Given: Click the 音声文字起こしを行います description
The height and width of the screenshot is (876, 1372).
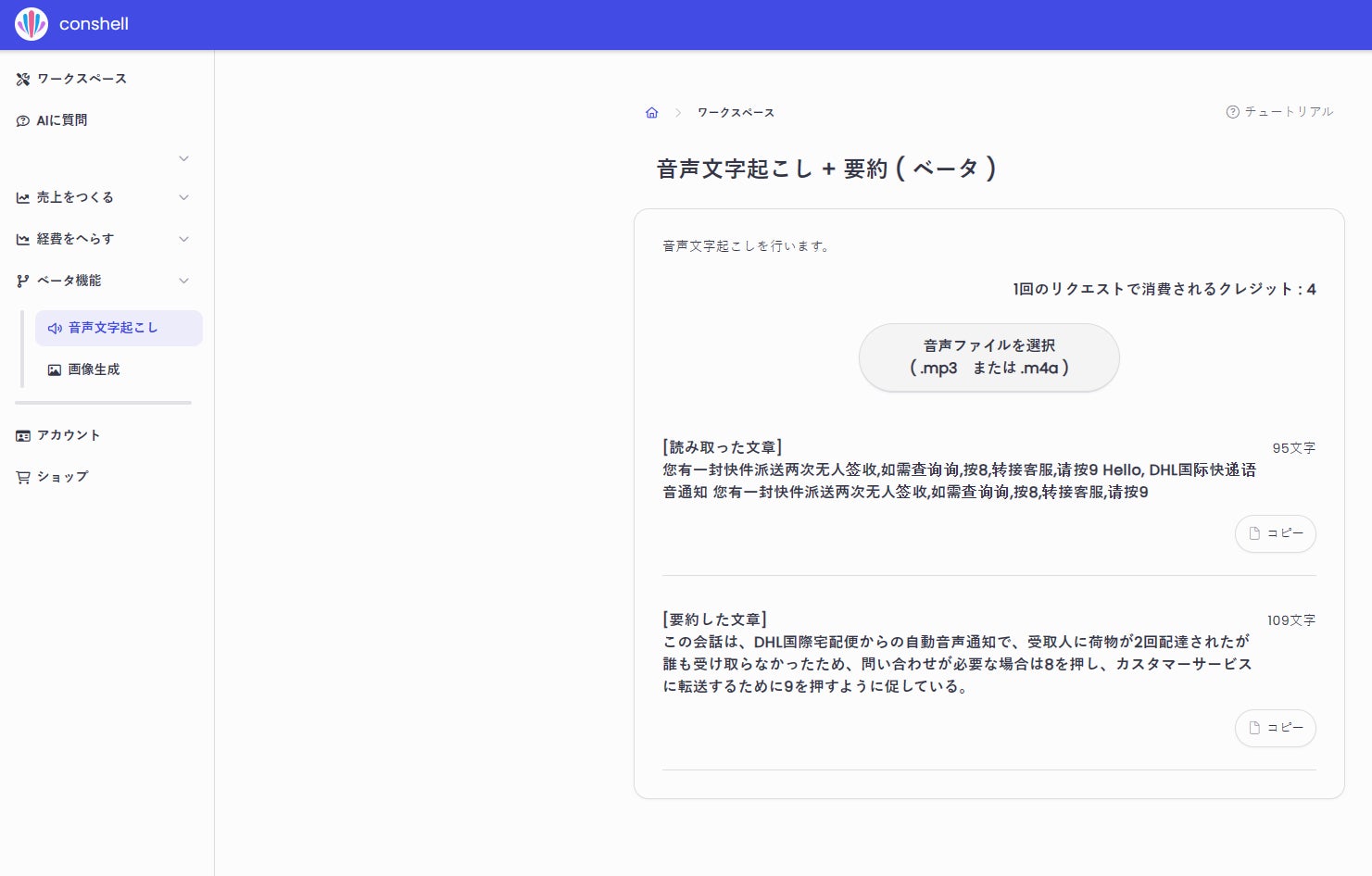Looking at the screenshot, I should 747,246.
